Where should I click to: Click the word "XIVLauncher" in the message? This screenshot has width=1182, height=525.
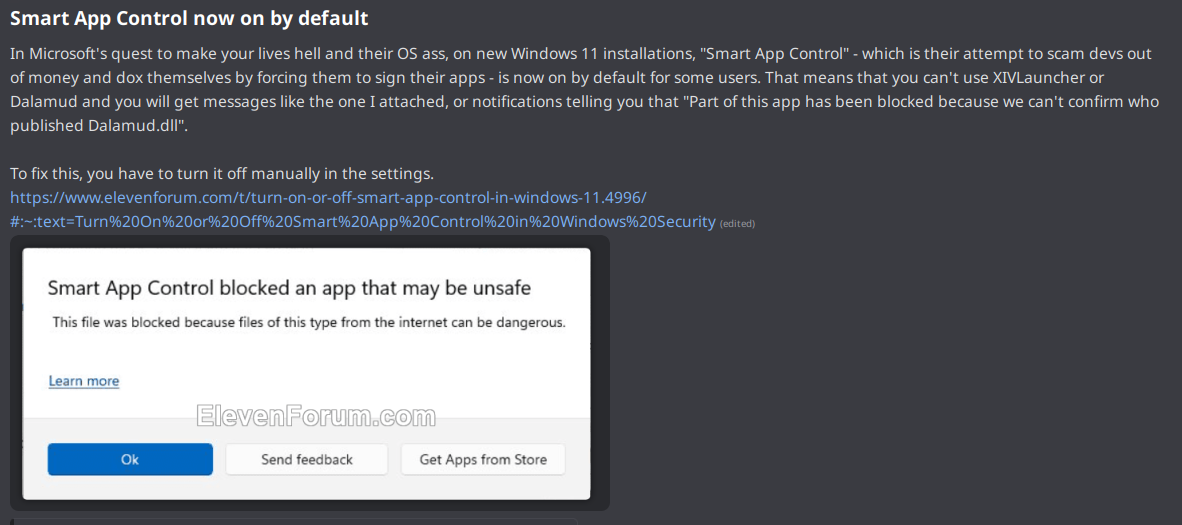[1054, 76]
